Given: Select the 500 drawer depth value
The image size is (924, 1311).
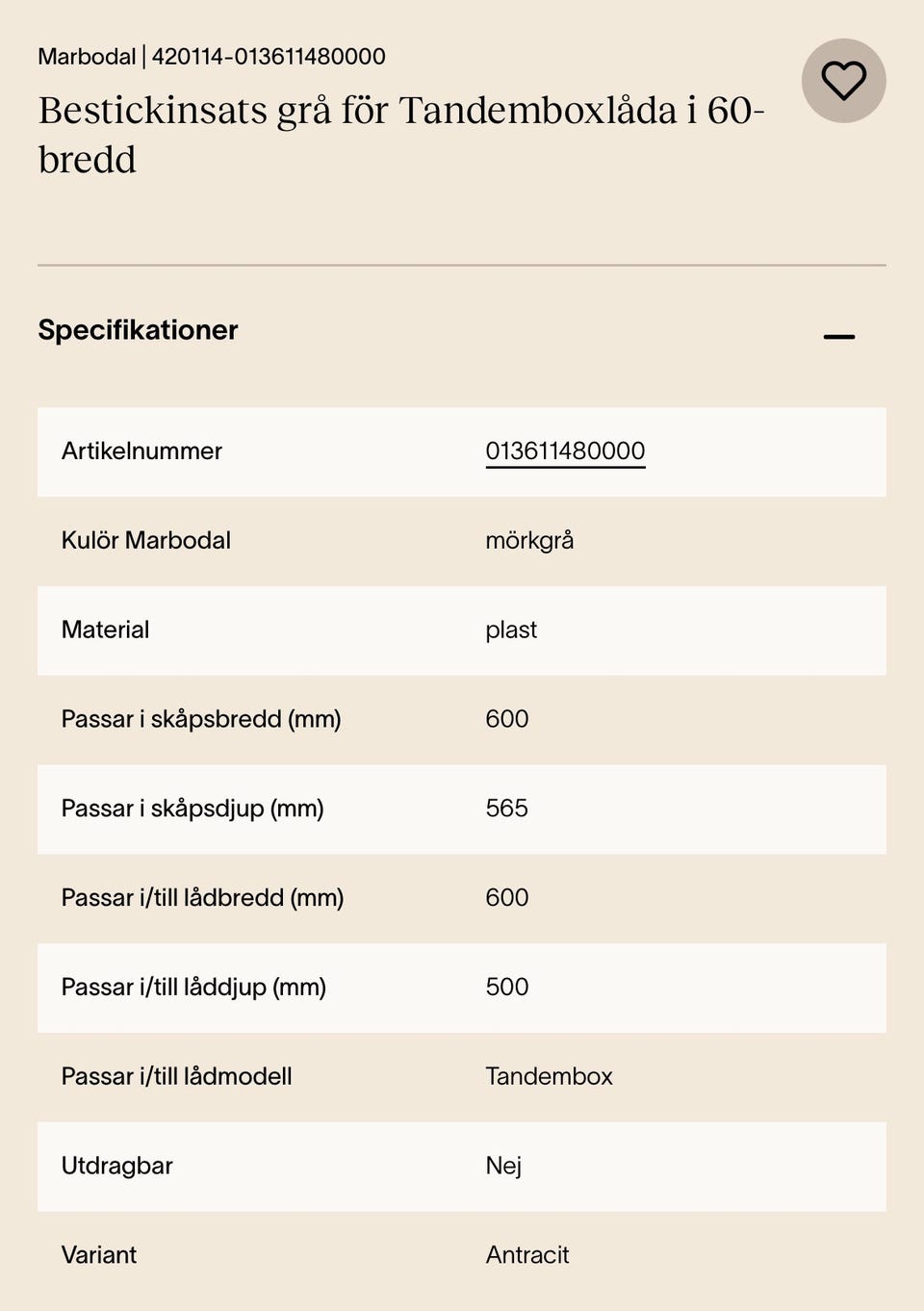Looking at the screenshot, I should click(x=506, y=987).
